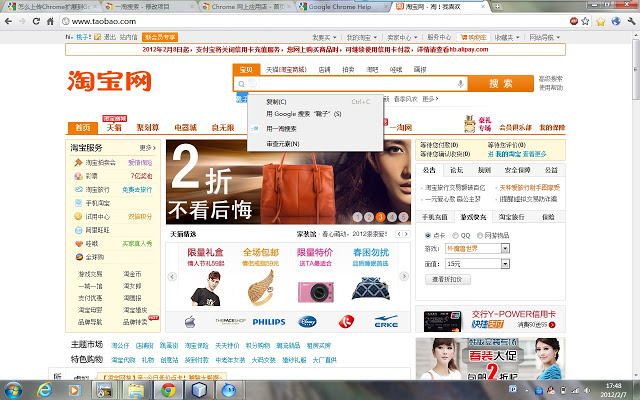The image size is (640, 400).
Task: Jump to banner slide 4
Action: tap(392, 217)
